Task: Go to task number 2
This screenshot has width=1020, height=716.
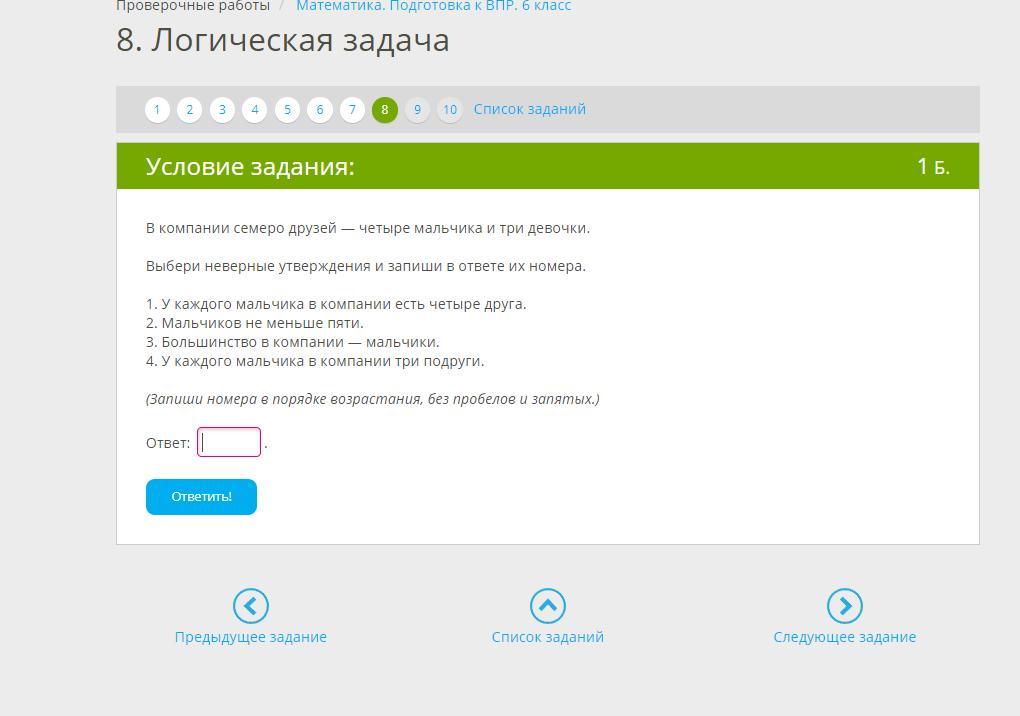Action: 190,109
